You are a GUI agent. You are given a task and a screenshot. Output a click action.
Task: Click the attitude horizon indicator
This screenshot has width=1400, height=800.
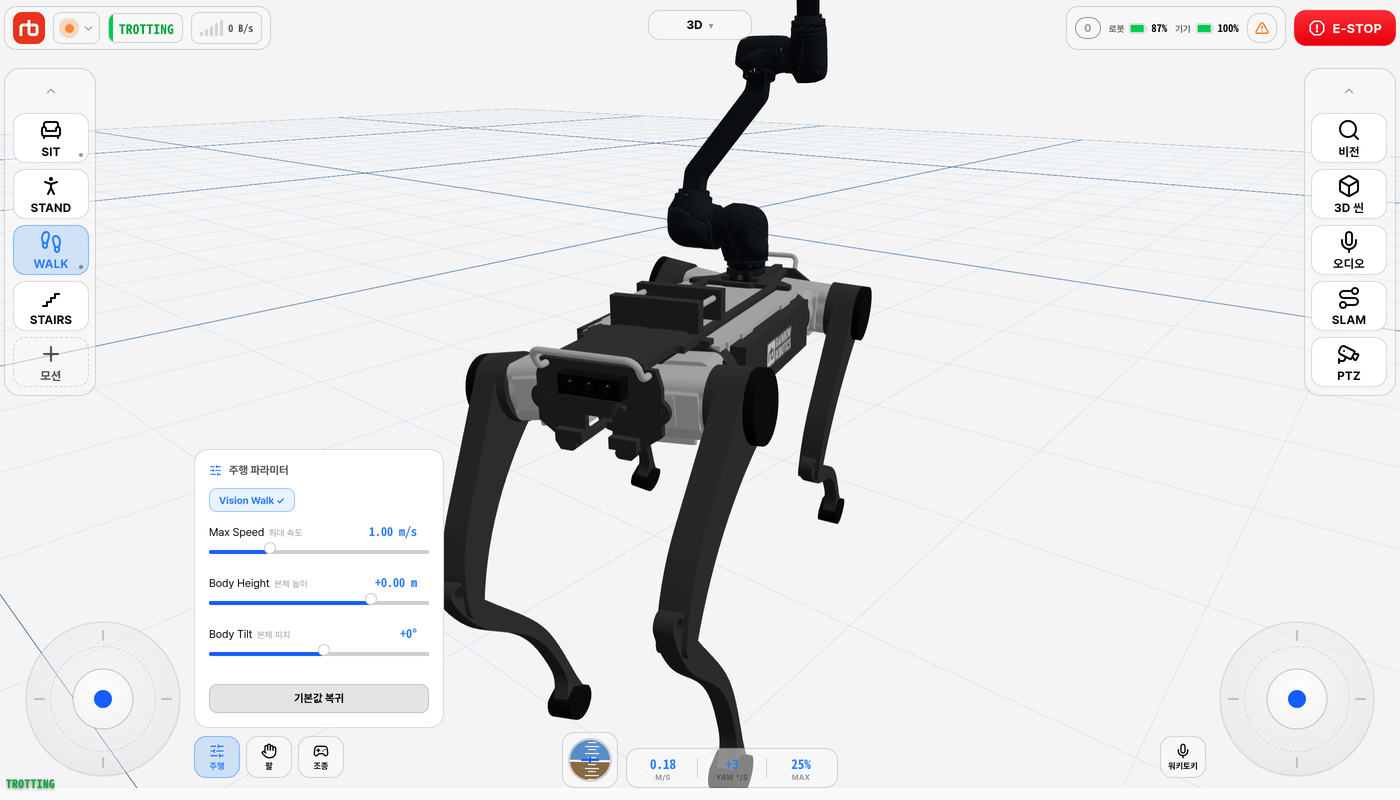click(x=590, y=760)
